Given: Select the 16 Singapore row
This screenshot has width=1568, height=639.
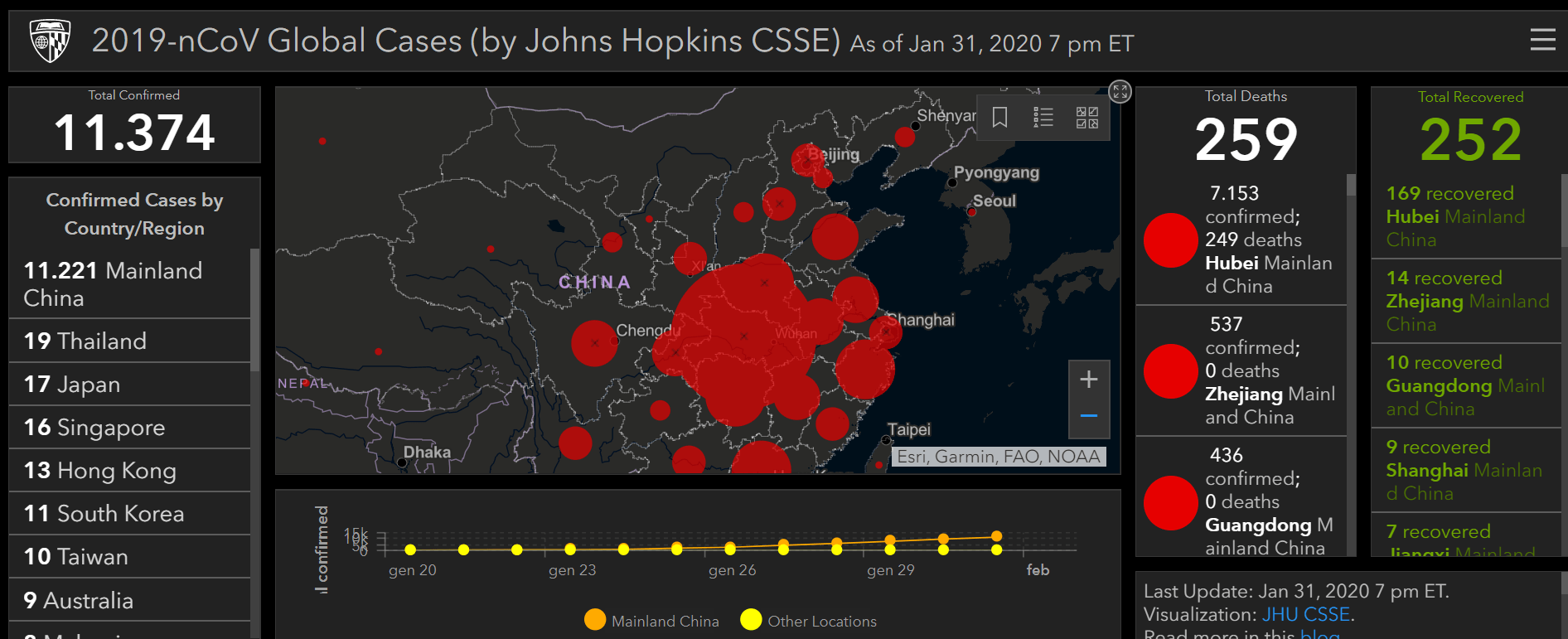Looking at the screenshot, I should (129, 428).
